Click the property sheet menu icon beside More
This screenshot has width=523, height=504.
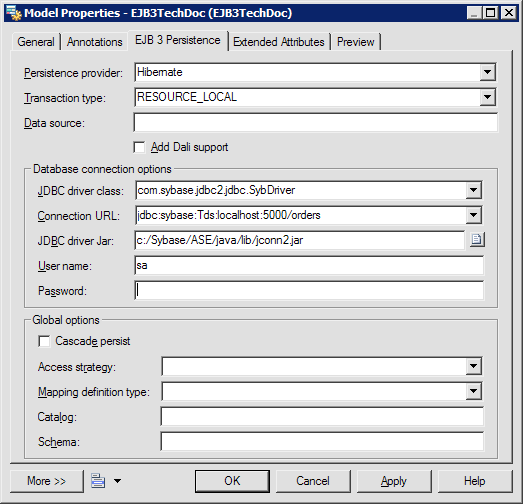click(x=98, y=481)
